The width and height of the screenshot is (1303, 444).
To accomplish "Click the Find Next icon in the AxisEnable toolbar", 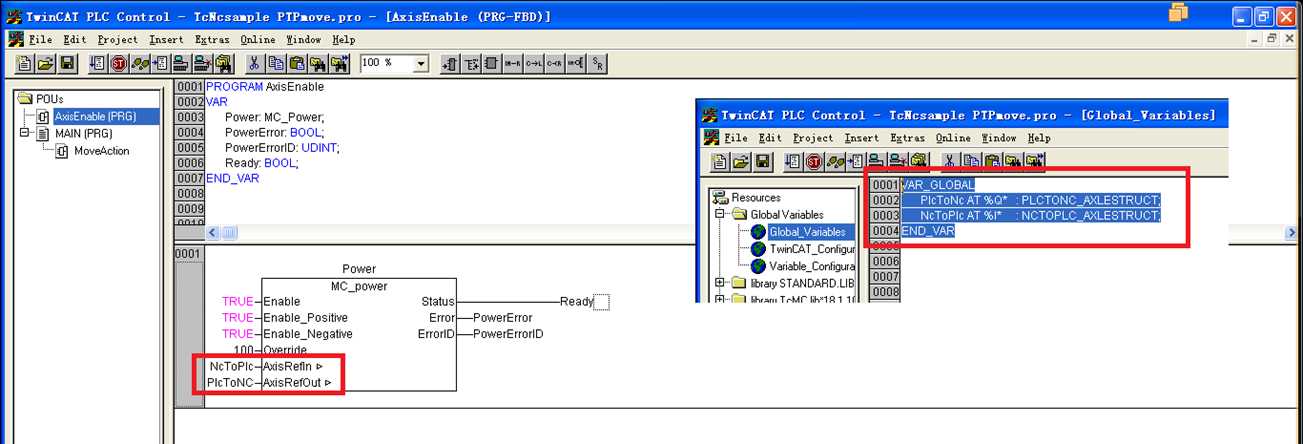I will pos(338,63).
